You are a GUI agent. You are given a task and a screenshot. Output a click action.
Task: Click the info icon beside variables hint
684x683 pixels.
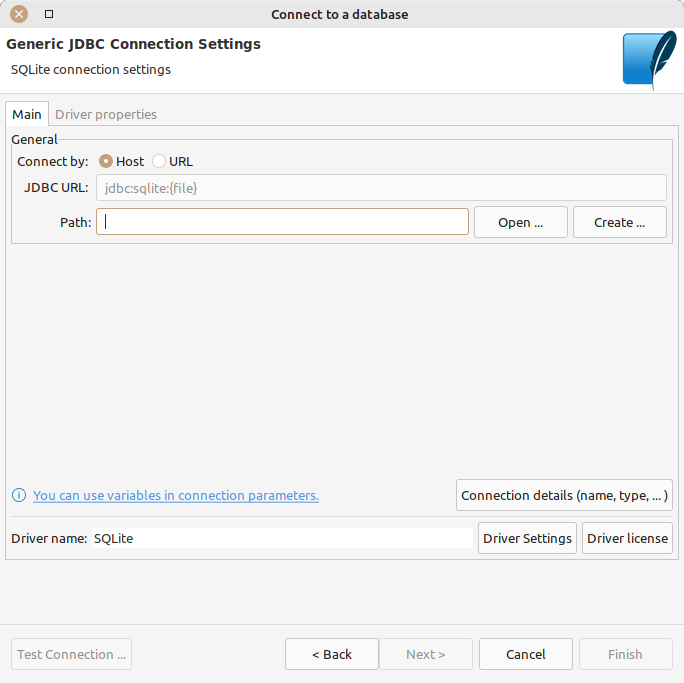(x=19, y=495)
